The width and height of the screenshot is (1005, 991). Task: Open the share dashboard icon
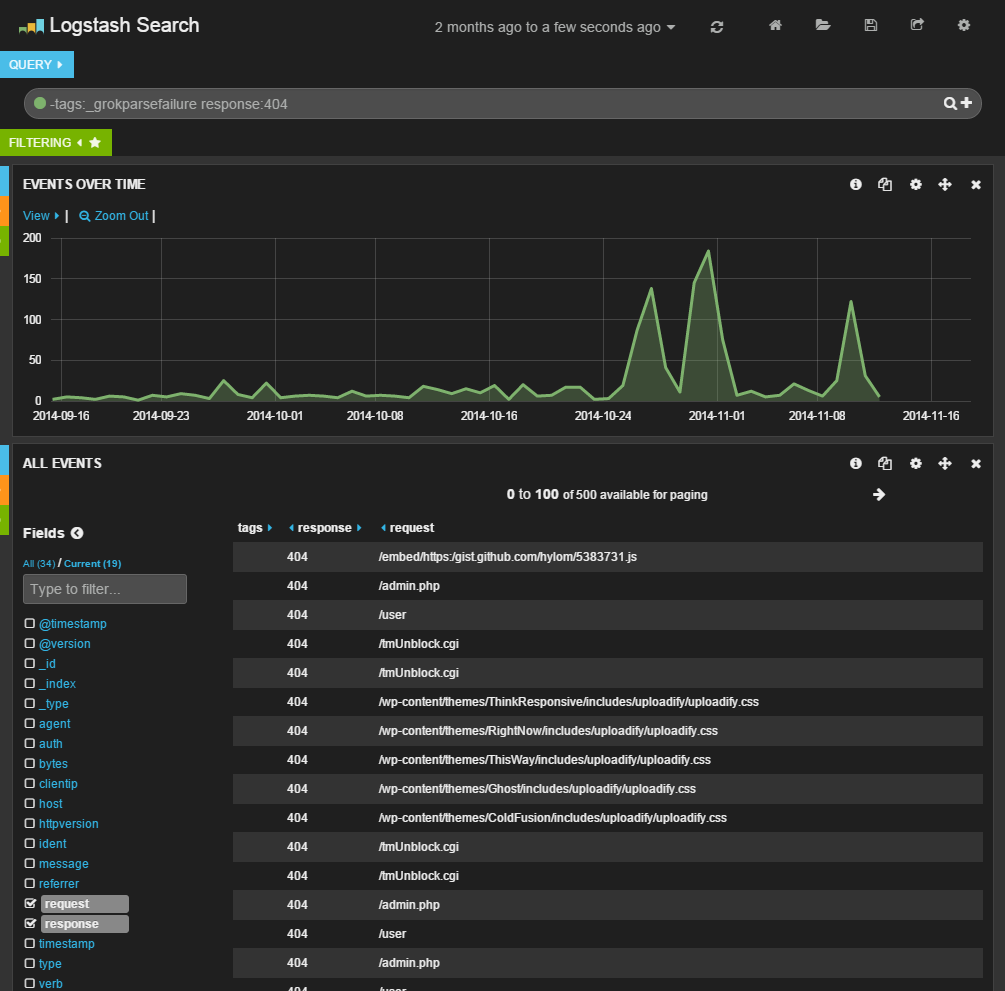[x=917, y=26]
